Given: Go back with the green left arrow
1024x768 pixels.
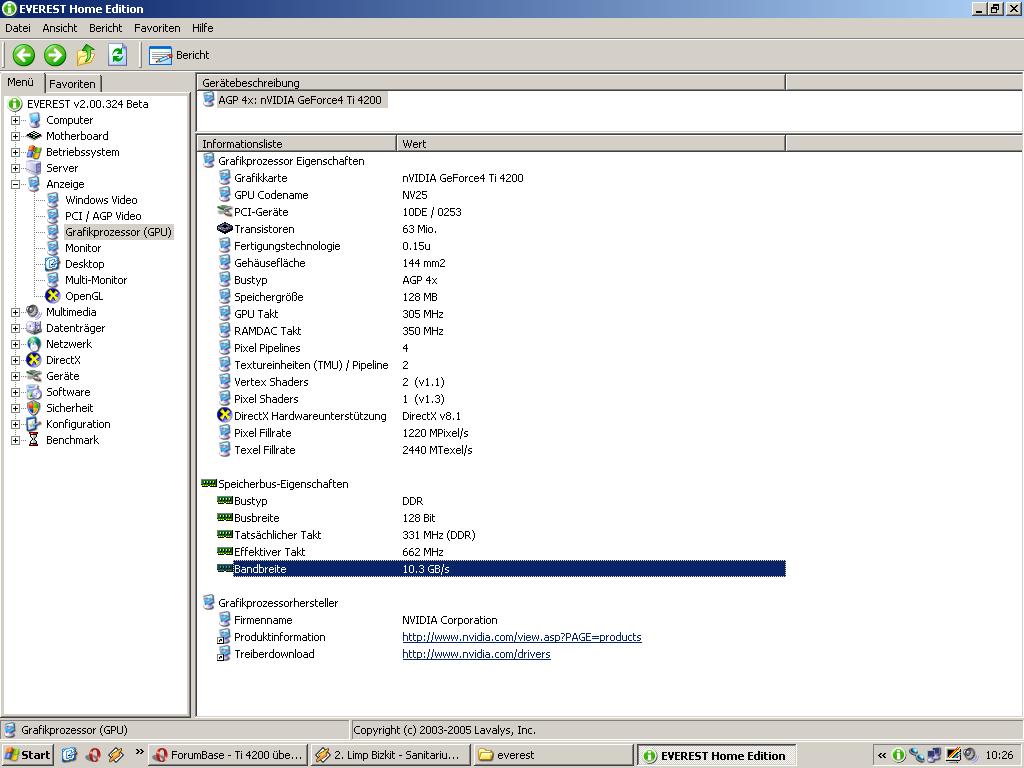Looking at the screenshot, I should click(24, 55).
